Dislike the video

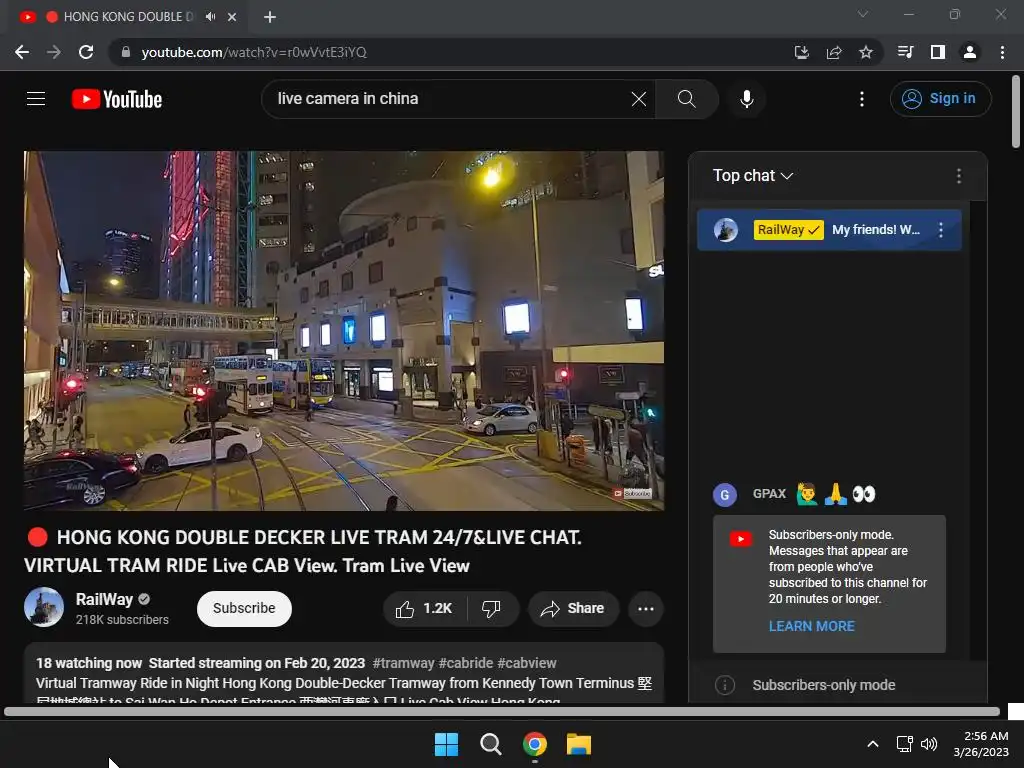[x=491, y=609]
